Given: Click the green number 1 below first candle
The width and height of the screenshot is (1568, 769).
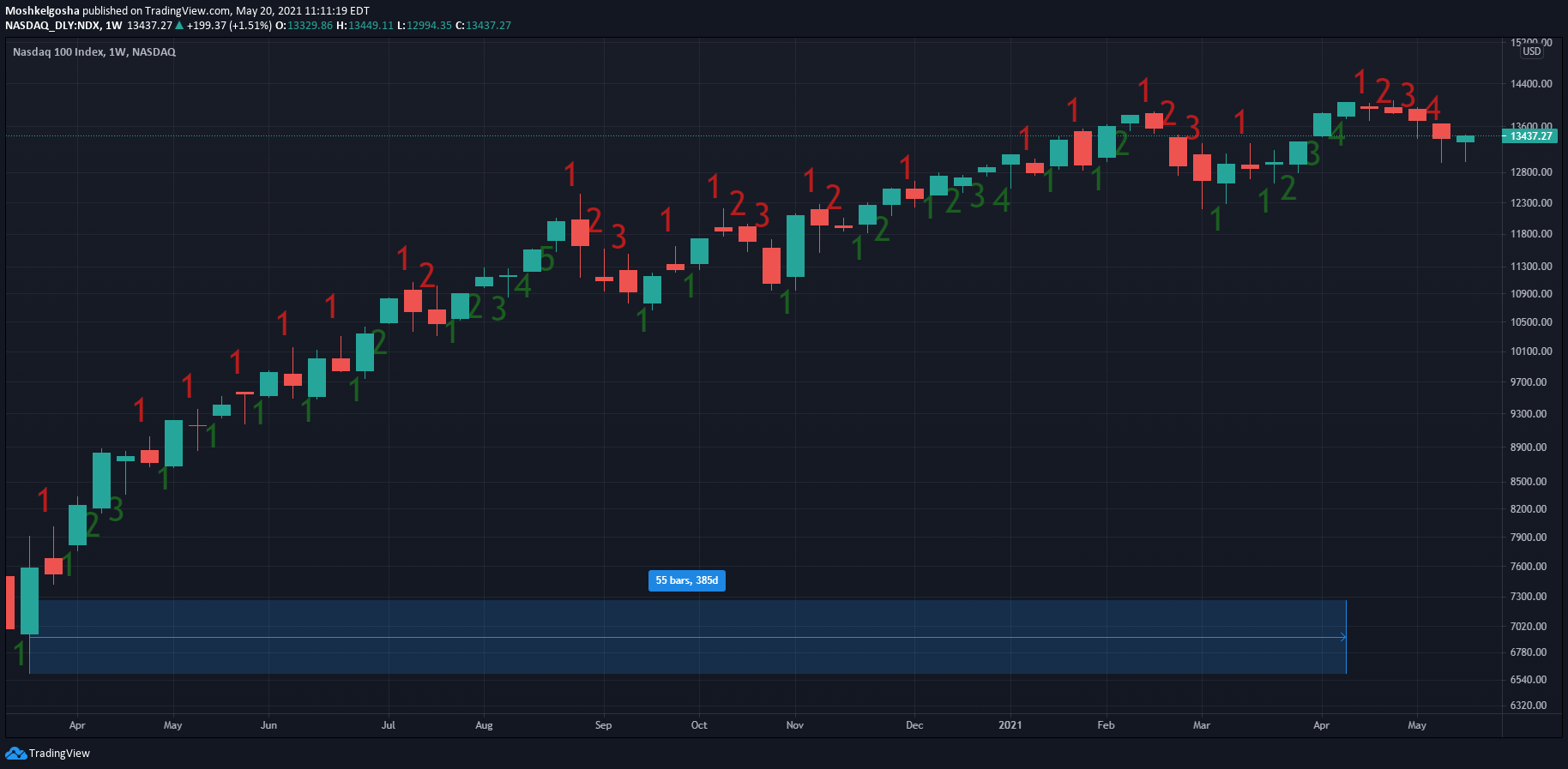Looking at the screenshot, I should (21, 654).
